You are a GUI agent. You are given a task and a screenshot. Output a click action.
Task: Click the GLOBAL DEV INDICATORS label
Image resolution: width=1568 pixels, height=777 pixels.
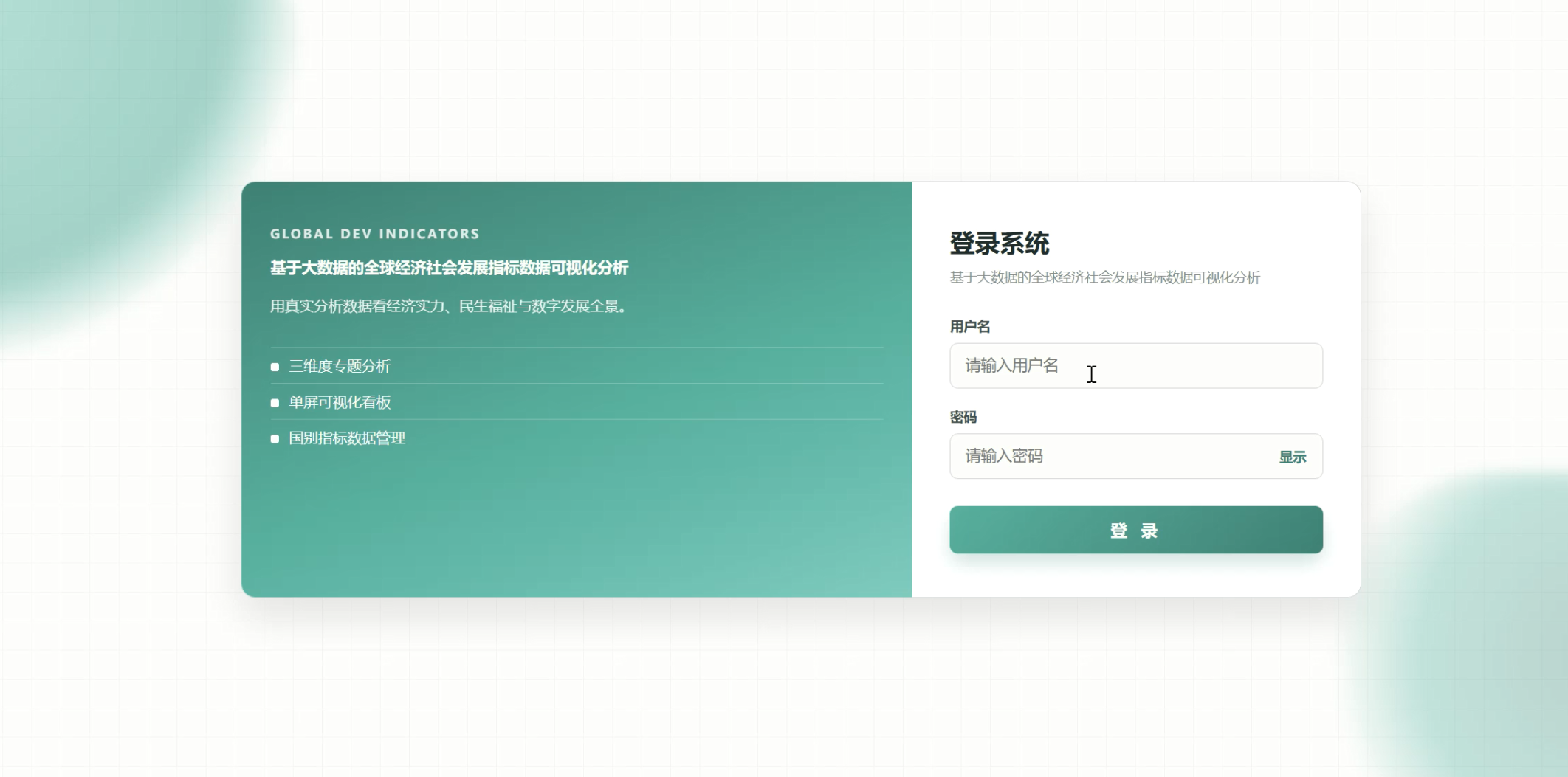(375, 234)
